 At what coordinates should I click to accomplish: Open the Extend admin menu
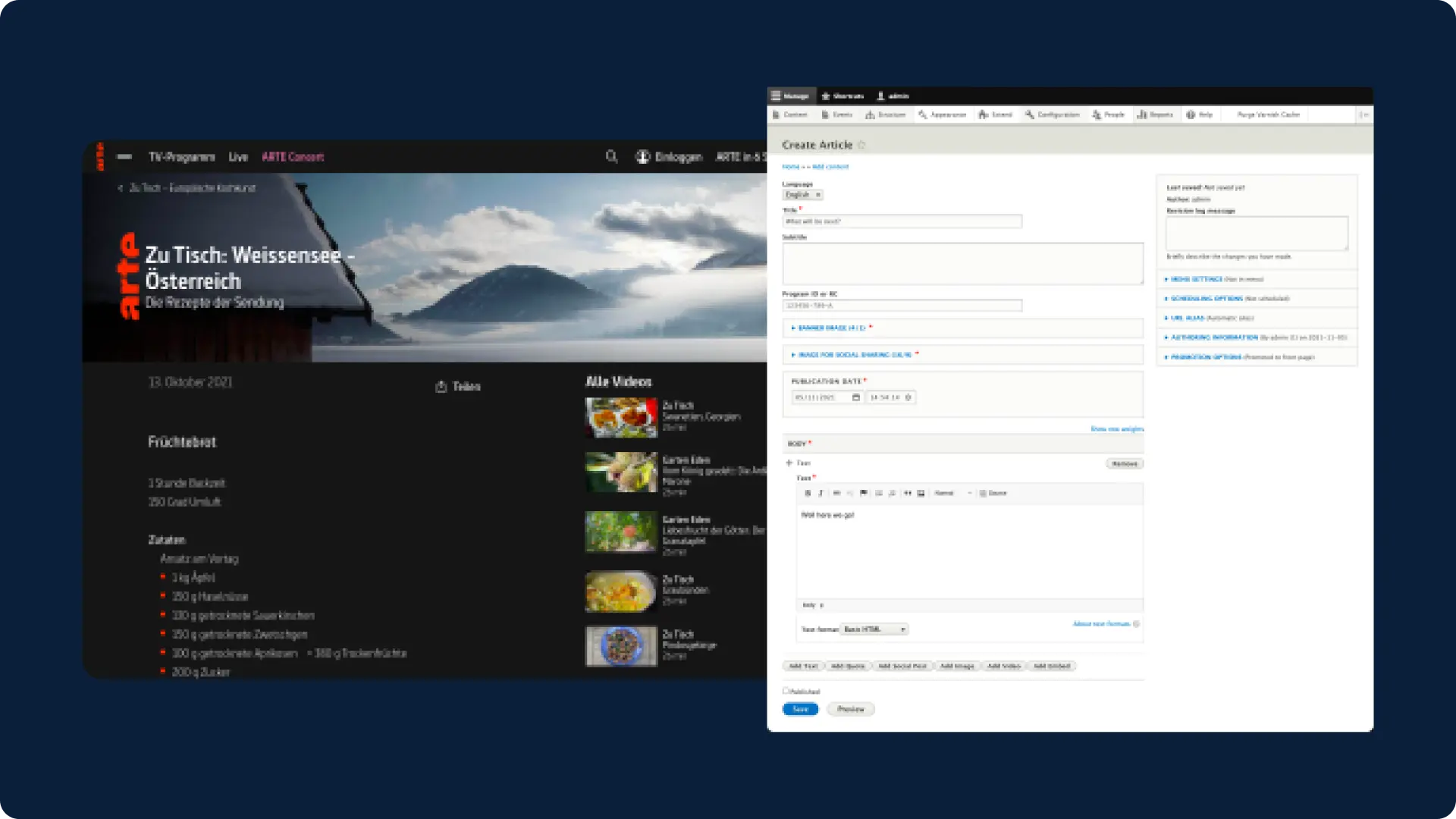[996, 115]
